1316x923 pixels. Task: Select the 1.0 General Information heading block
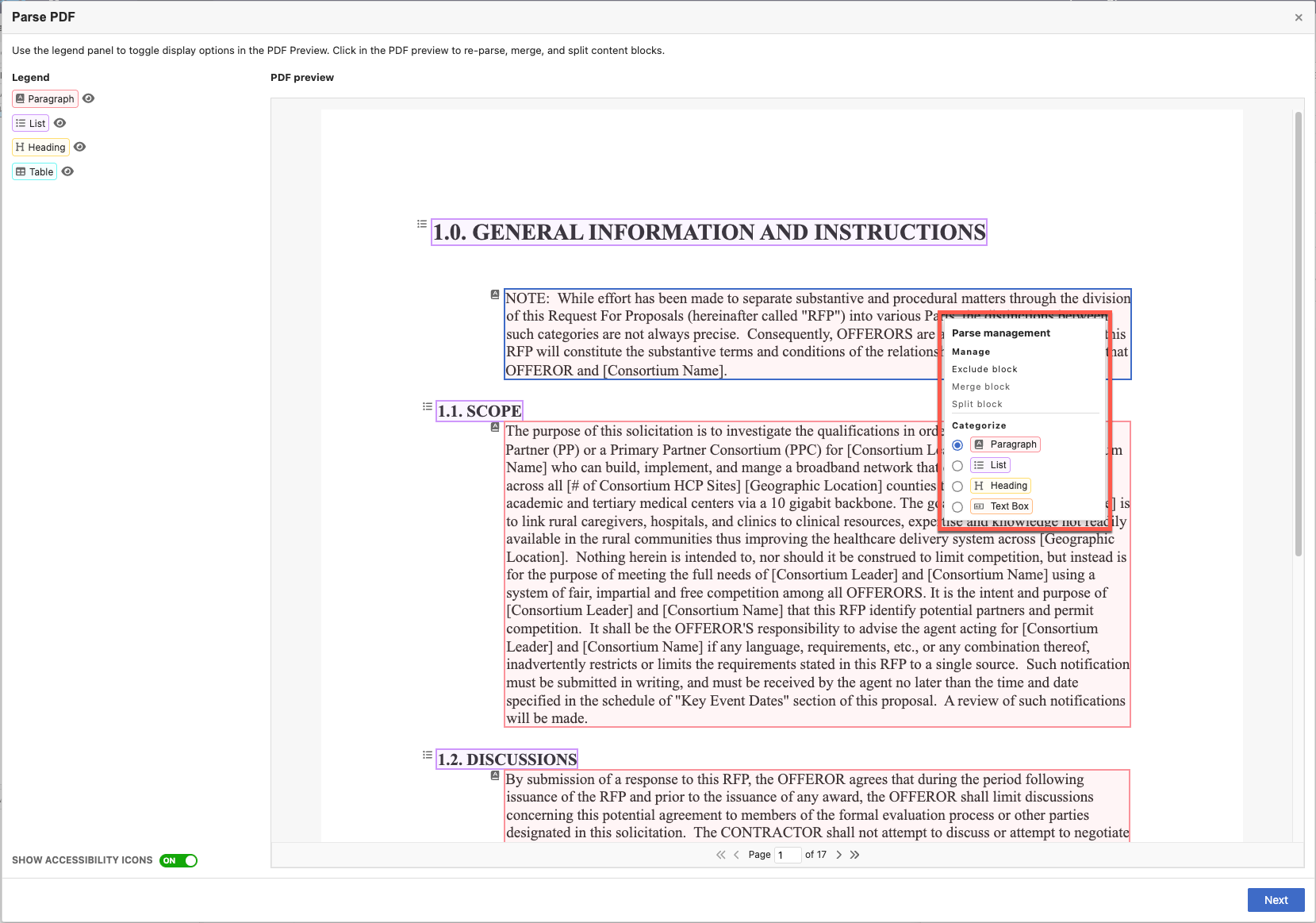point(709,233)
